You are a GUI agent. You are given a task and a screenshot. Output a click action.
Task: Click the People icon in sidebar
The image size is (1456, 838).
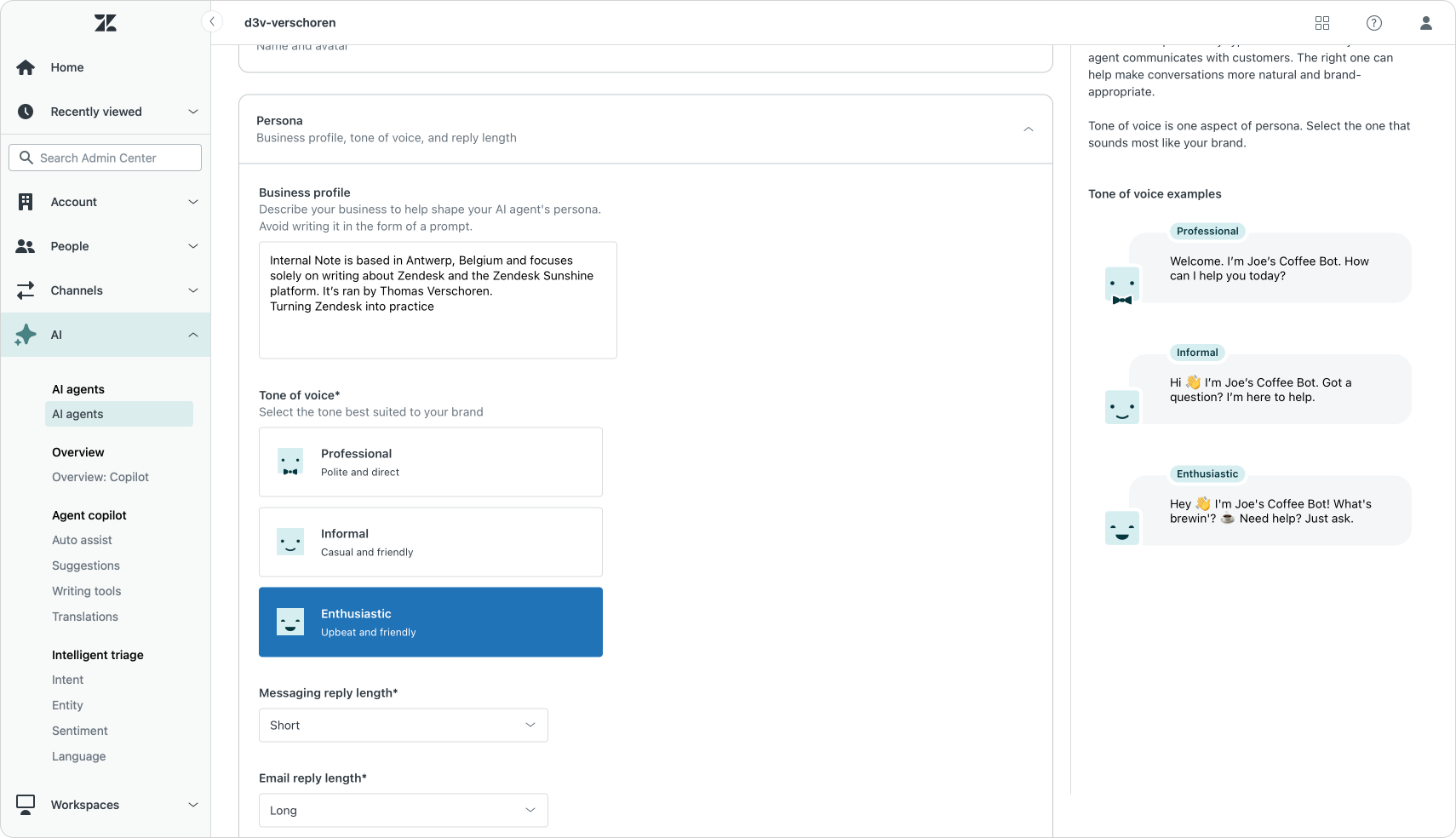pyautogui.click(x=26, y=246)
